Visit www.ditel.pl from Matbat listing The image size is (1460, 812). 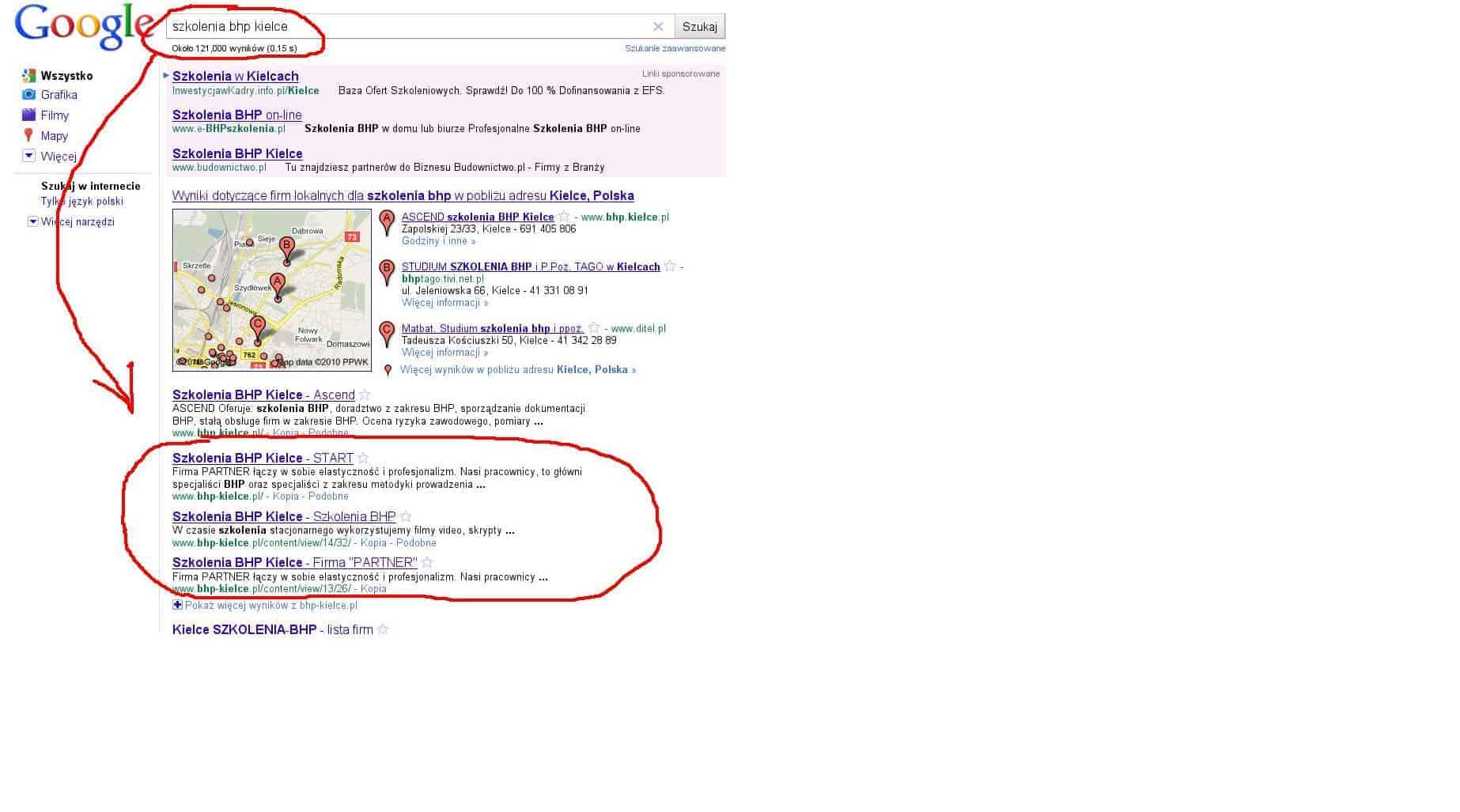pyautogui.click(x=638, y=328)
